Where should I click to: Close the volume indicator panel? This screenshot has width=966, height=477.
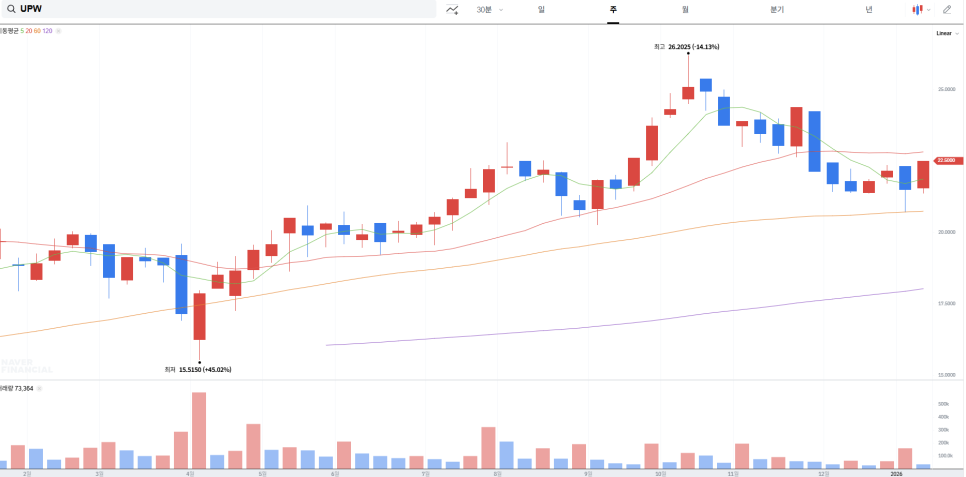(x=38, y=388)
